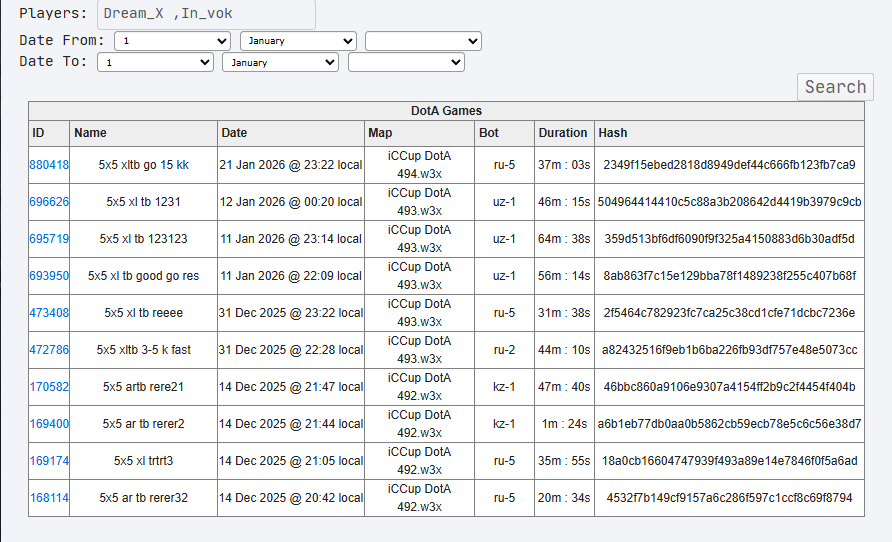Image resolution: width=892 pixels, height=542 pixels.
Task: Select game name '5x5 xl tb 1231'
Action: click(143, 202)
